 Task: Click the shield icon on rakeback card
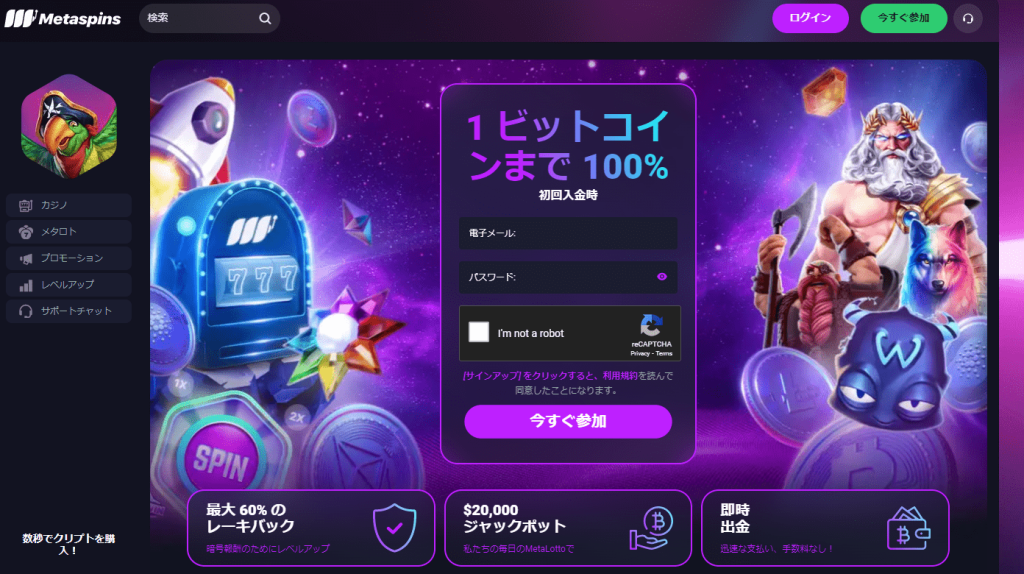tap(394, 528)
